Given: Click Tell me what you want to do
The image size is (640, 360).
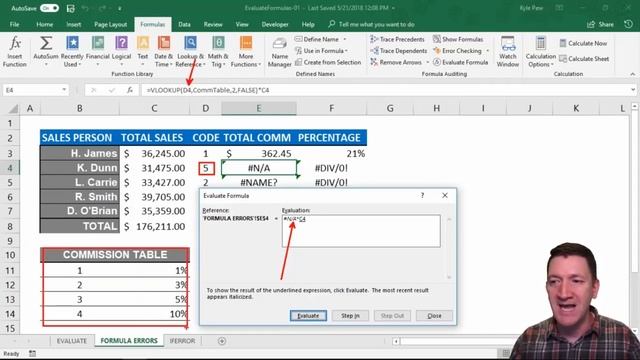Looking at the screenshot, I should [371, 24].
